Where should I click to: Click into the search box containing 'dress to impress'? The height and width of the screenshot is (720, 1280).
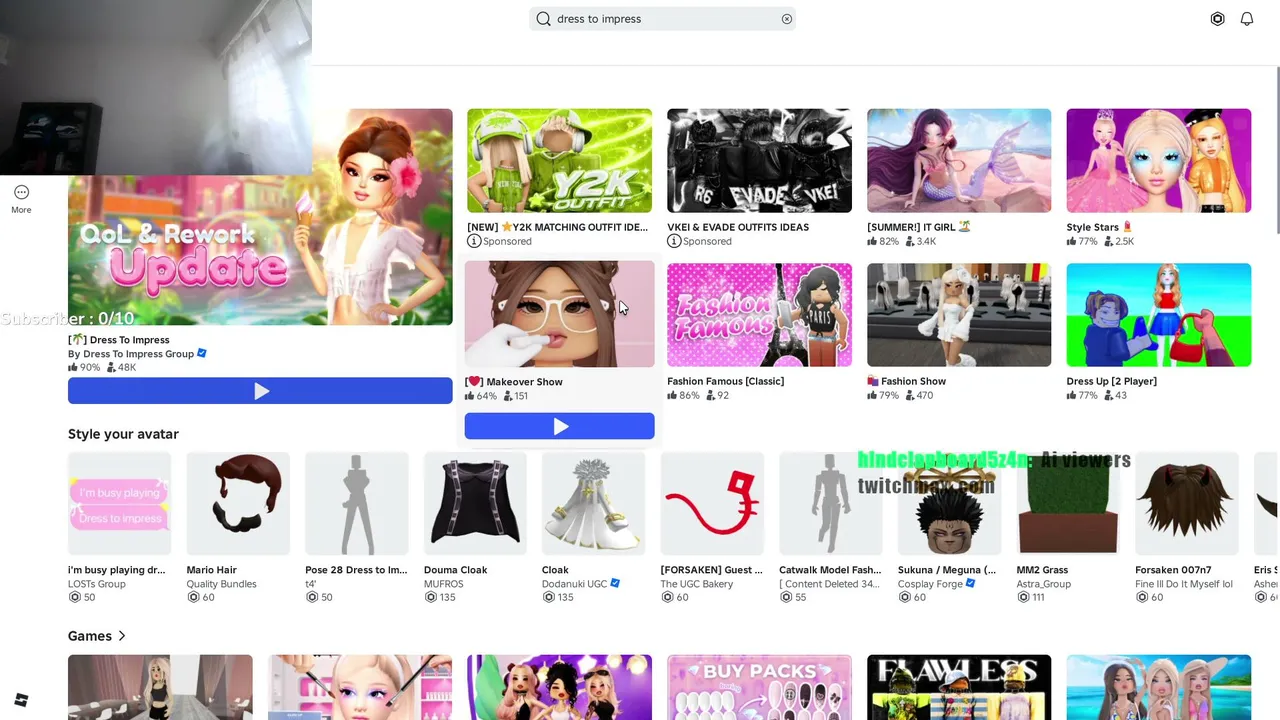point(663,19)
